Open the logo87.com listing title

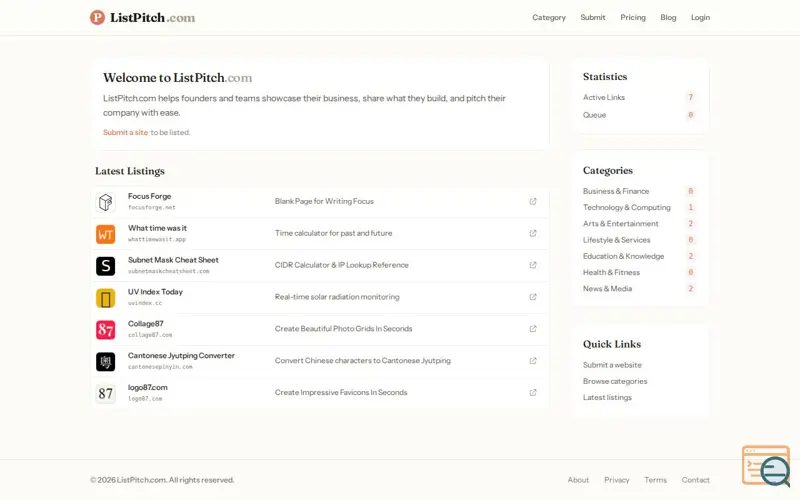click(x=147, y=388)
